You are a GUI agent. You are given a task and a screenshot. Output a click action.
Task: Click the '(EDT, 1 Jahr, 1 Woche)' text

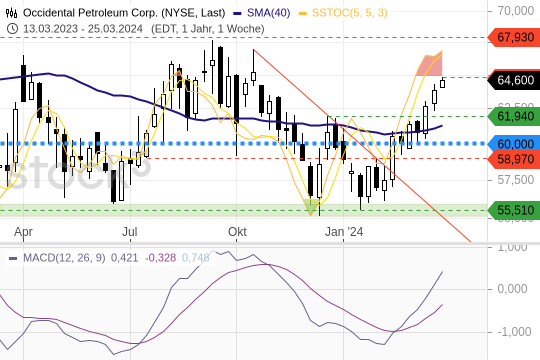click(208, 29)
